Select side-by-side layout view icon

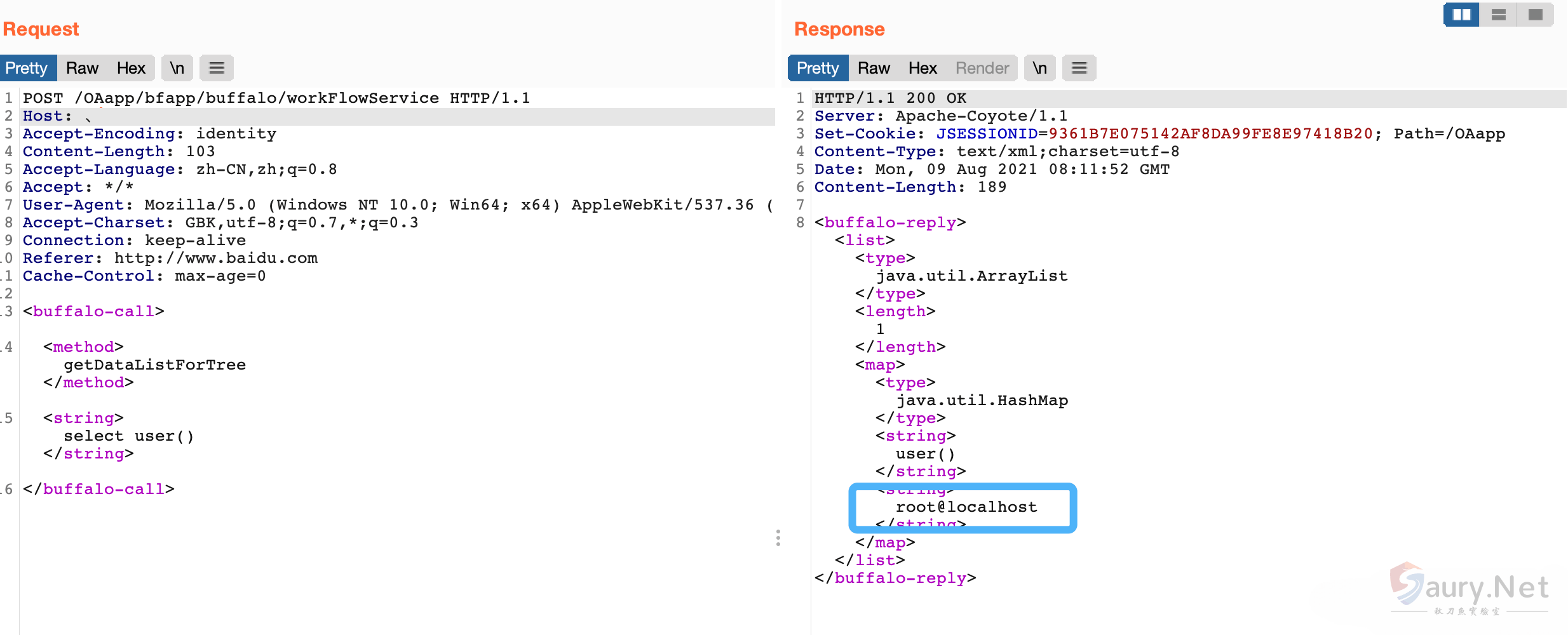coord(1461,15)
